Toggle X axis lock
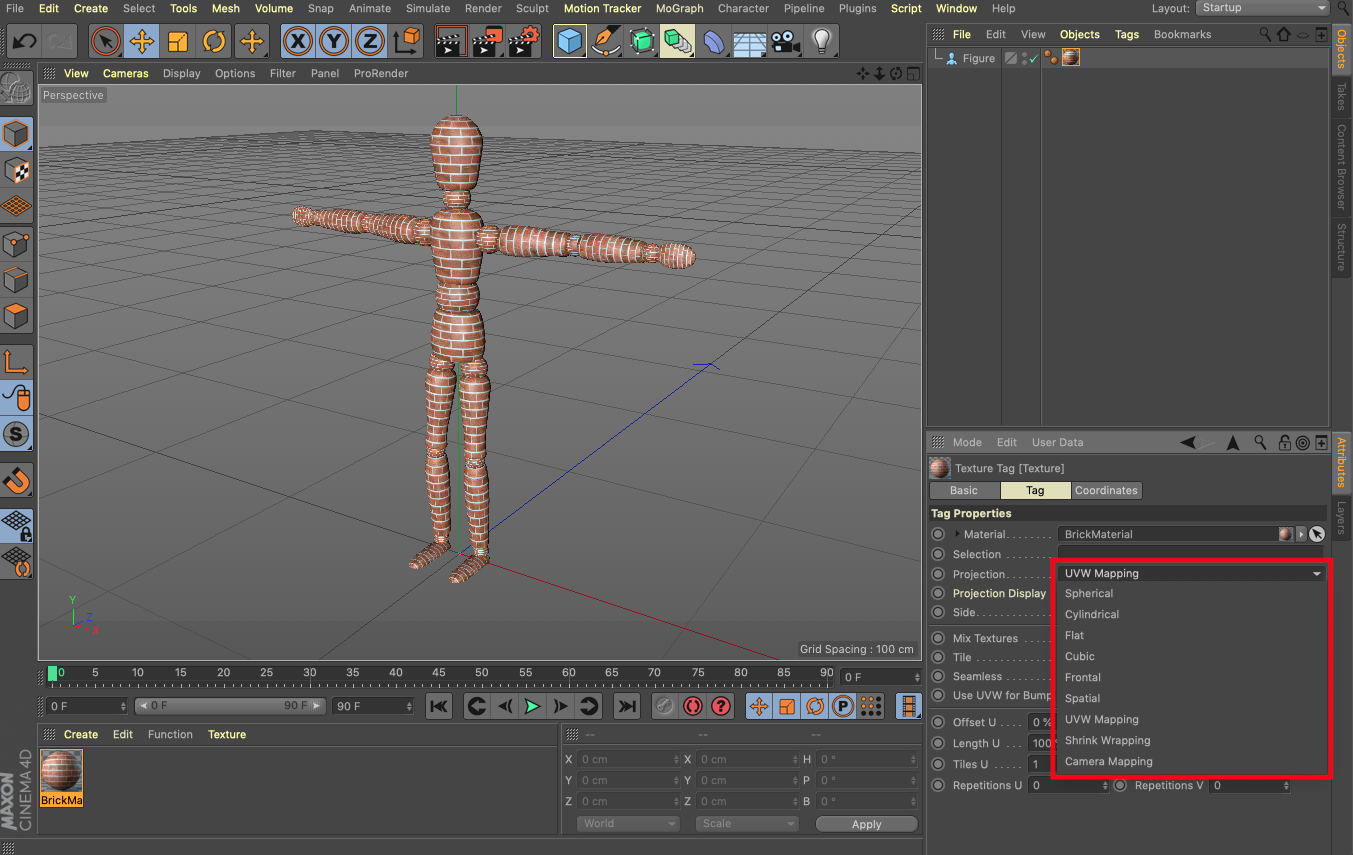1353x855 pixels. tap(297, 42)
